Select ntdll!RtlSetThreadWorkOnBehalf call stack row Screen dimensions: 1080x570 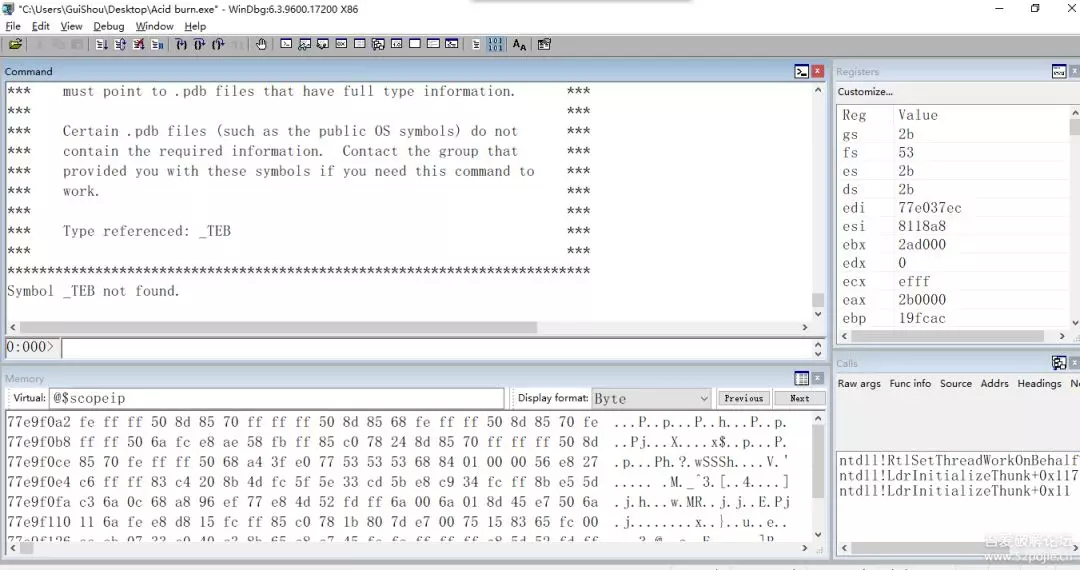point(958,460)
